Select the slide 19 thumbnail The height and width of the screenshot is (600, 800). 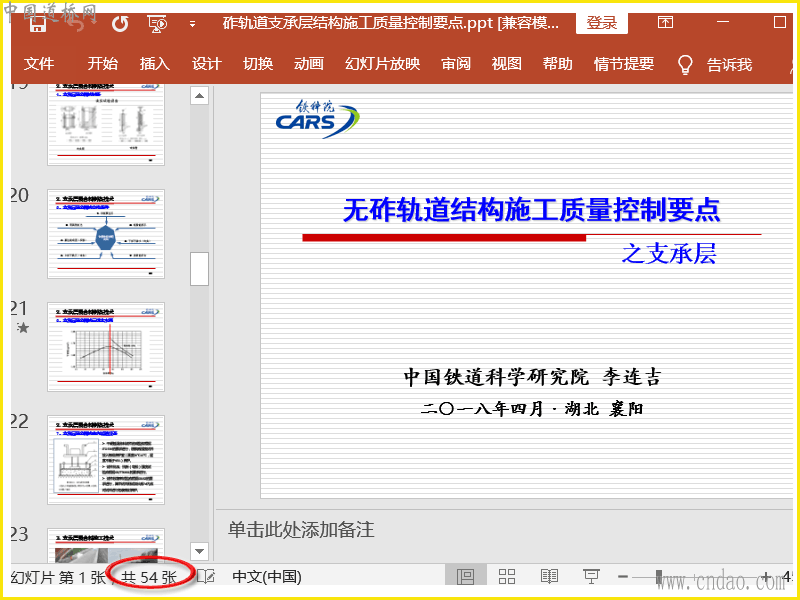[106, 124]
